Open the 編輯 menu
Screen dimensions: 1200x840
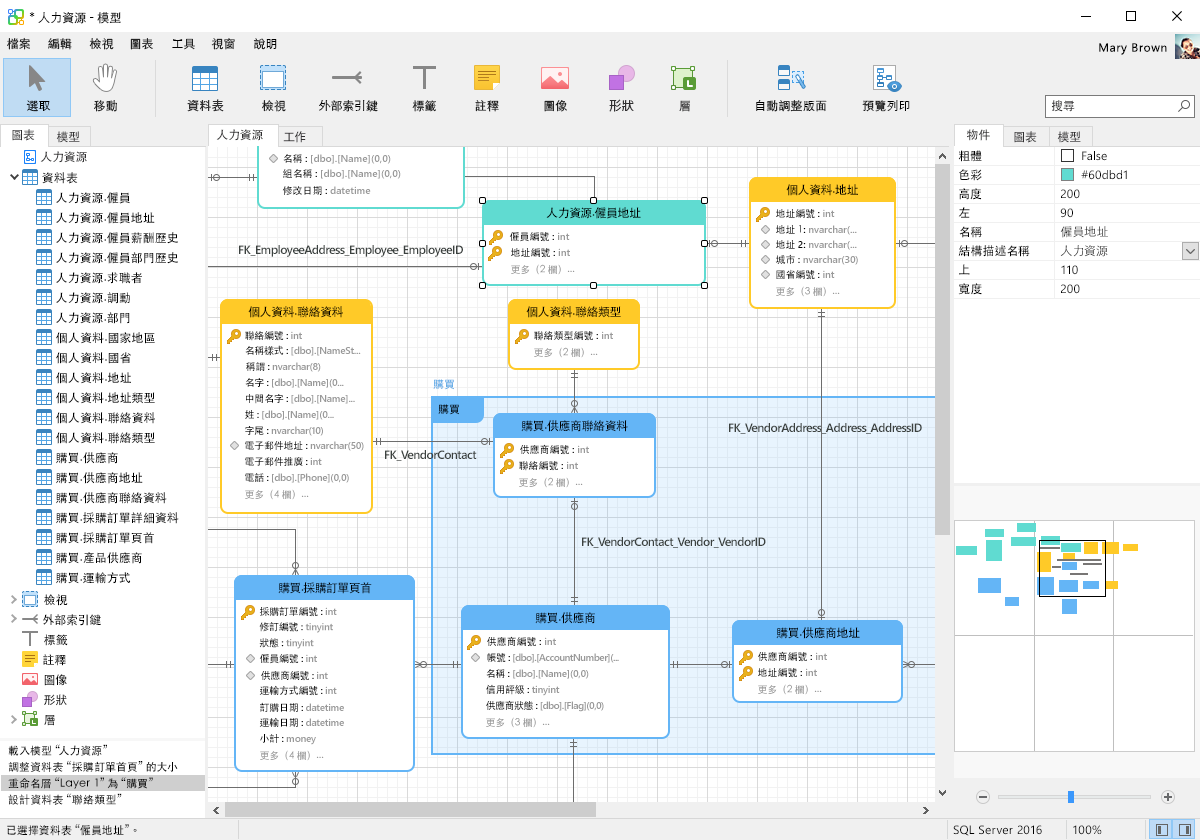60,44
